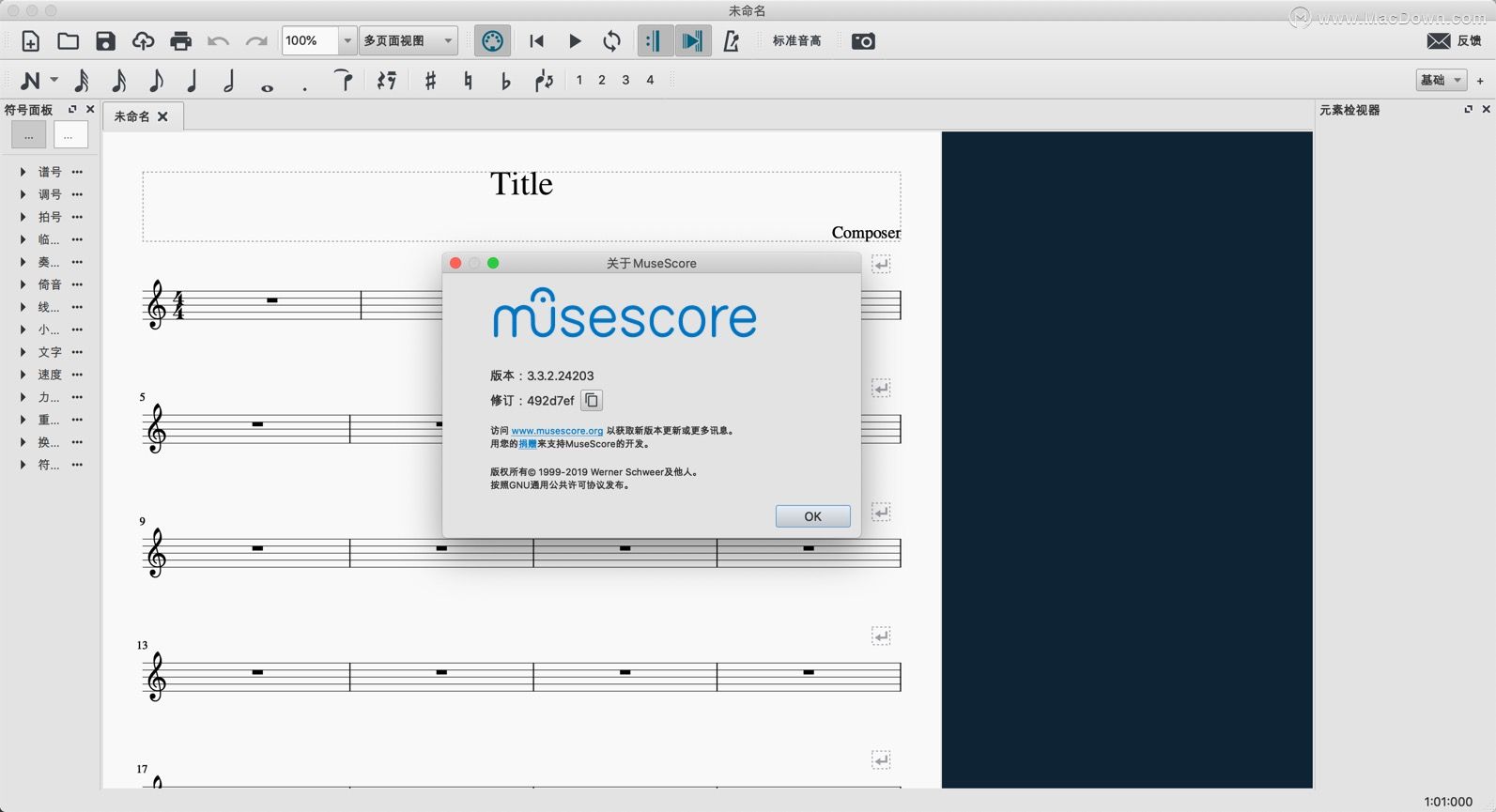Create a new score file
Image resolution: width=1496 pixels, height=812 pixels.
(x=30, y=41)
